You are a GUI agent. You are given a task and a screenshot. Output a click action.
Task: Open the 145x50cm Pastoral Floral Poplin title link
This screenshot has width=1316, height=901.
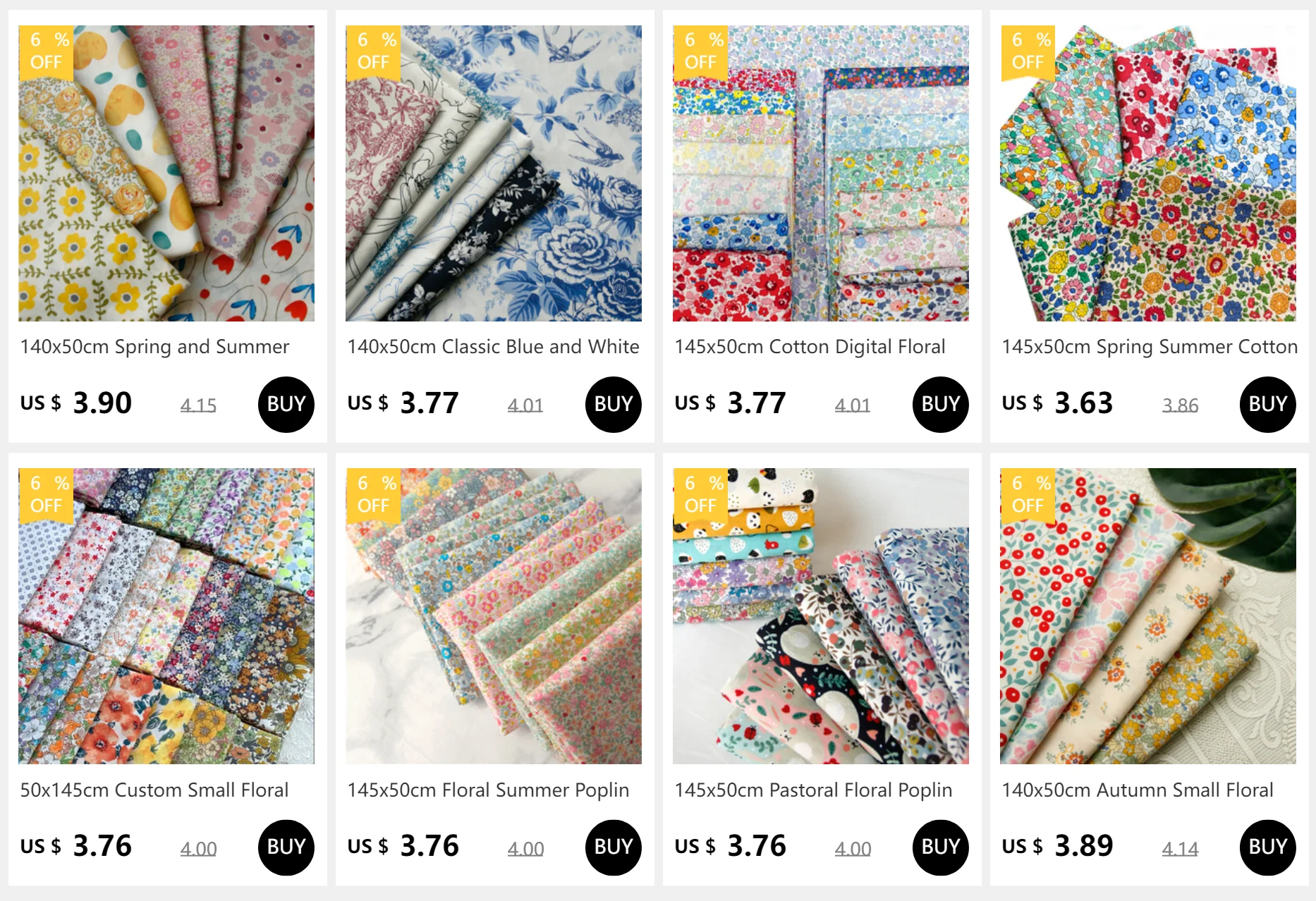[813, 790]
